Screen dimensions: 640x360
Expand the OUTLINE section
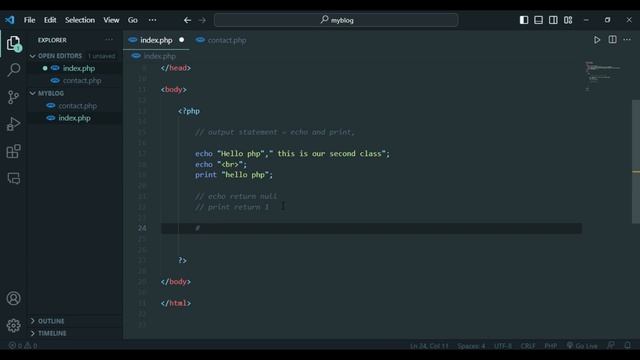click(51, 321)
